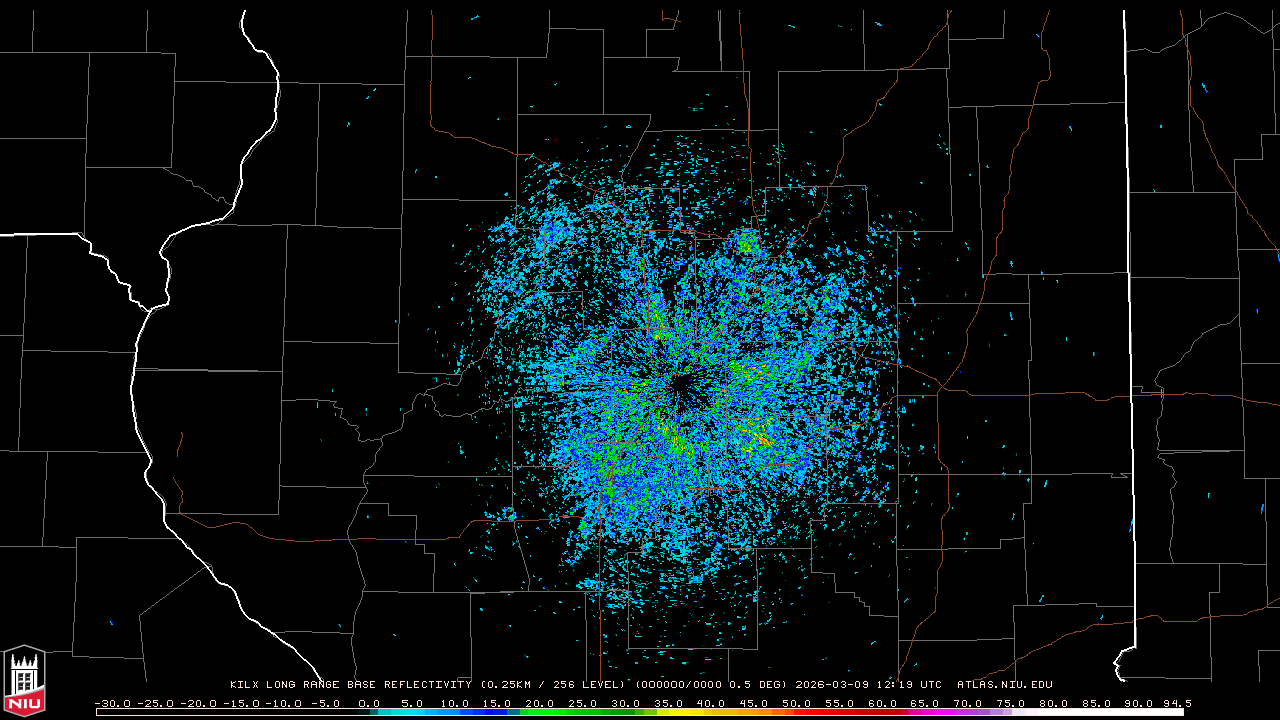1280x720 pixels.
Task: Click the NIU logo icon
Action: [24, 681]
